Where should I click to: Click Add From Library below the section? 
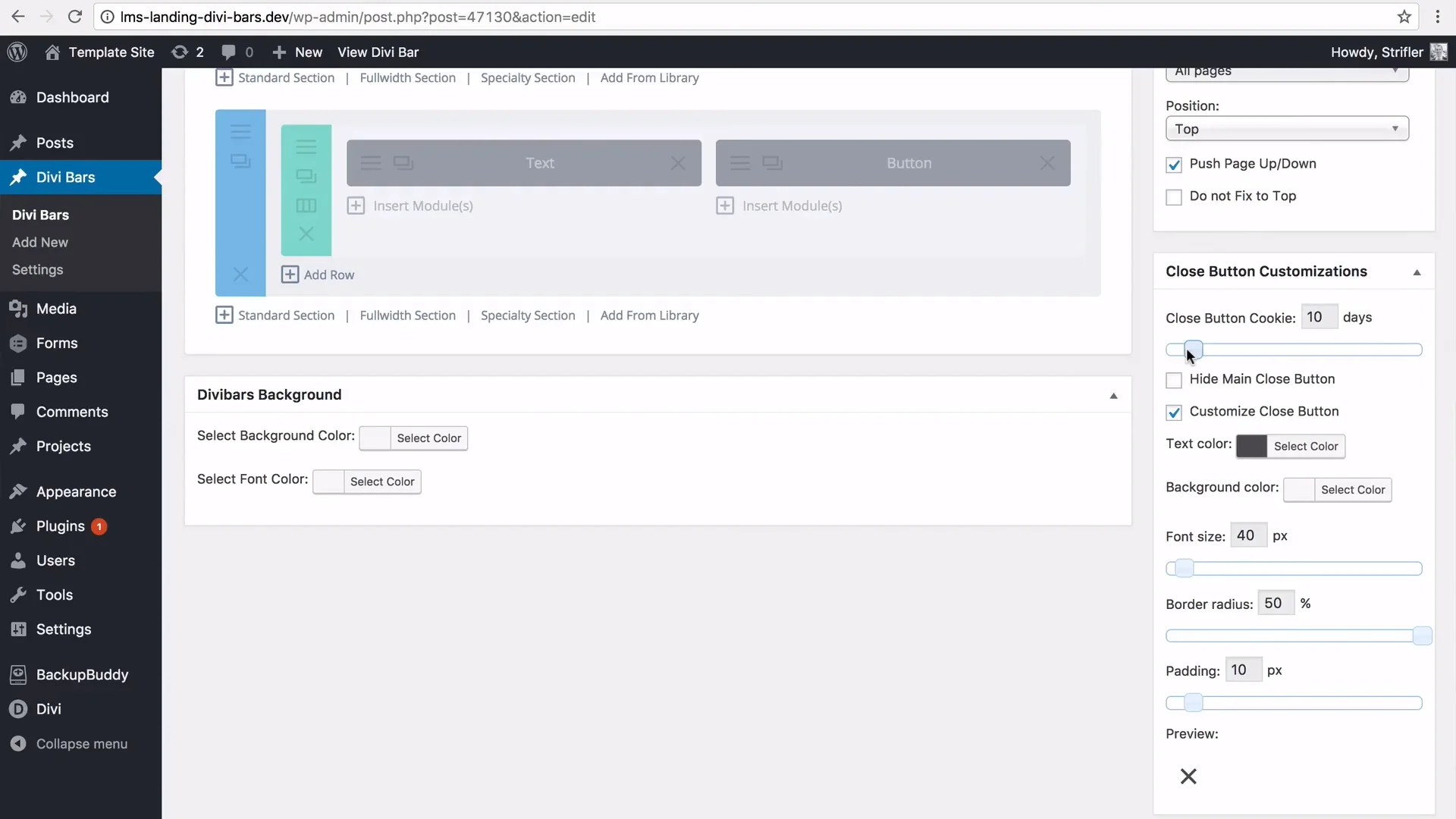coord(649,315)
